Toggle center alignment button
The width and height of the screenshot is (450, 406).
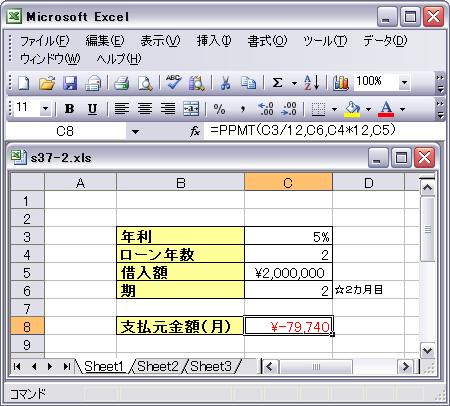click(145, 109)
